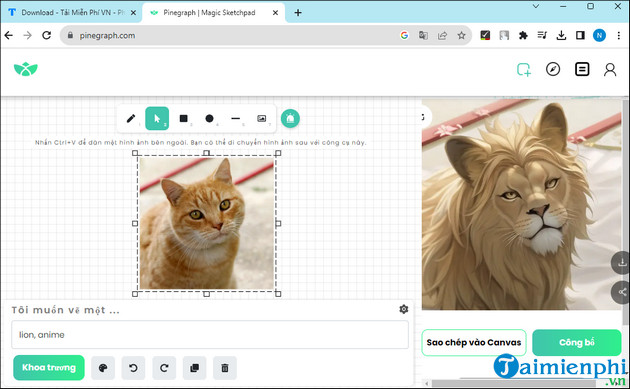Screen dimensions: 630x389
Task: Click the share page icon in address bar
Action: tap(442, 35)
